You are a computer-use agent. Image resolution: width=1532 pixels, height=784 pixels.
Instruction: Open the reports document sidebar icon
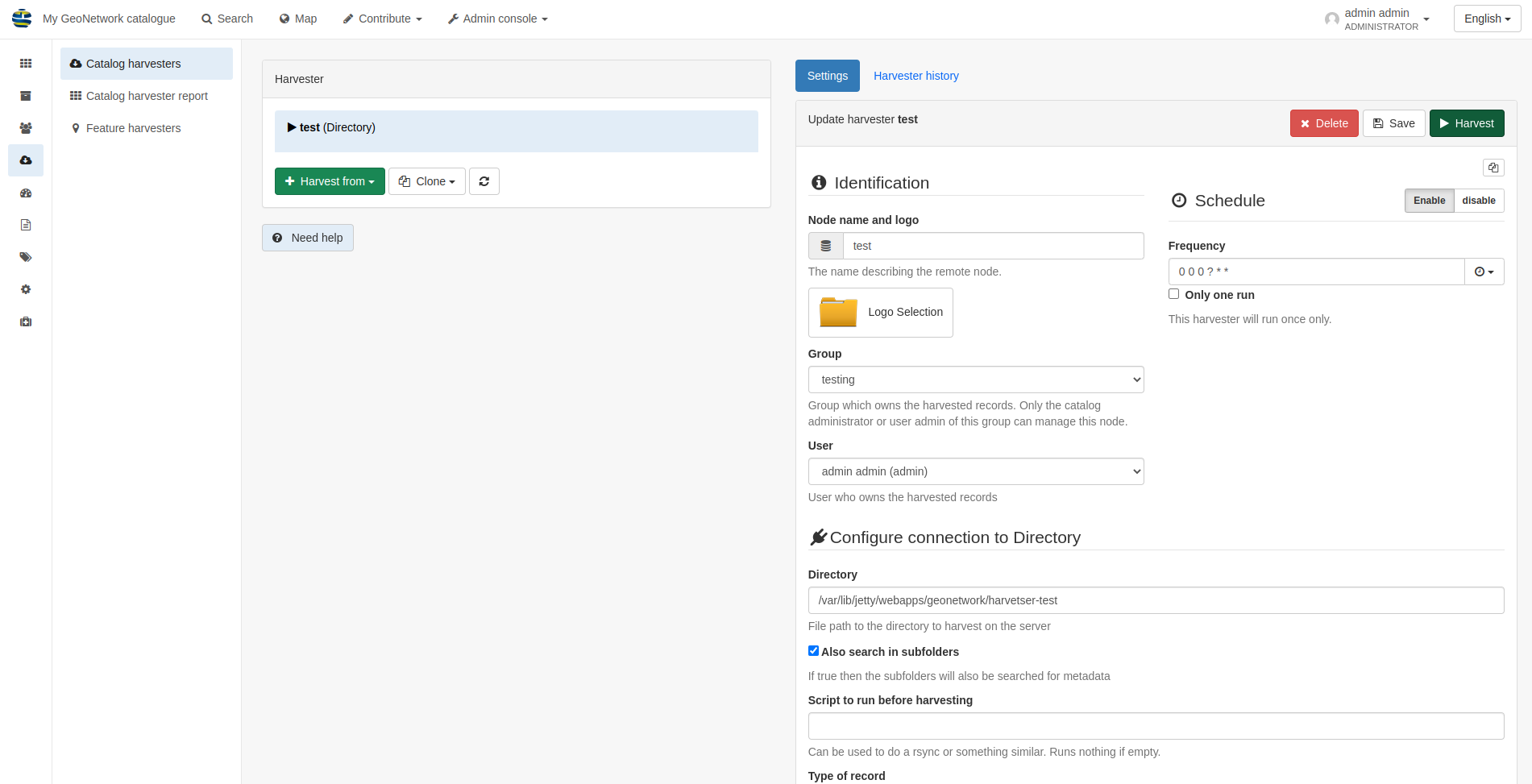[26, 225]
